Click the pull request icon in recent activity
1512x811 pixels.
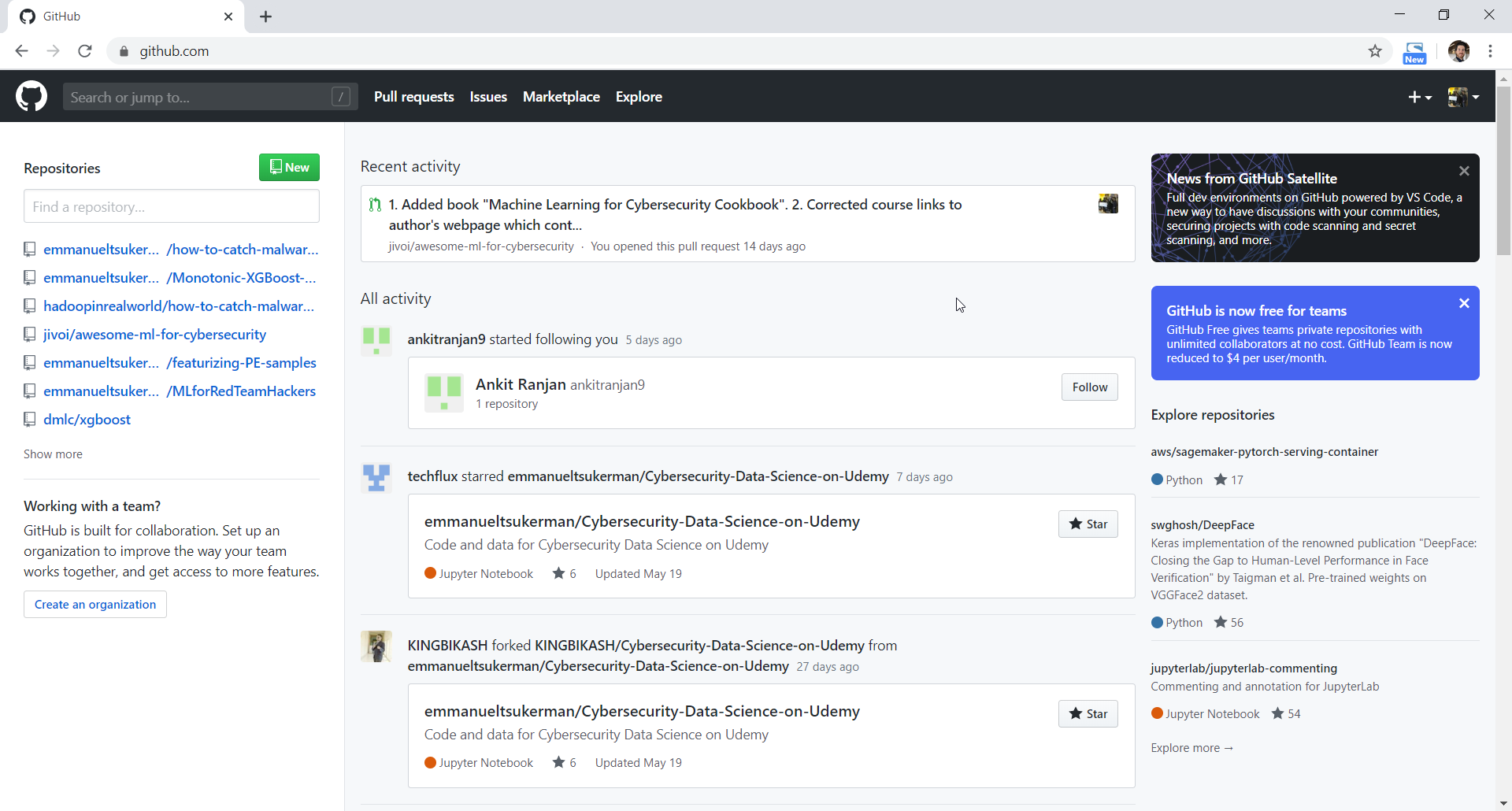[375, 205]
